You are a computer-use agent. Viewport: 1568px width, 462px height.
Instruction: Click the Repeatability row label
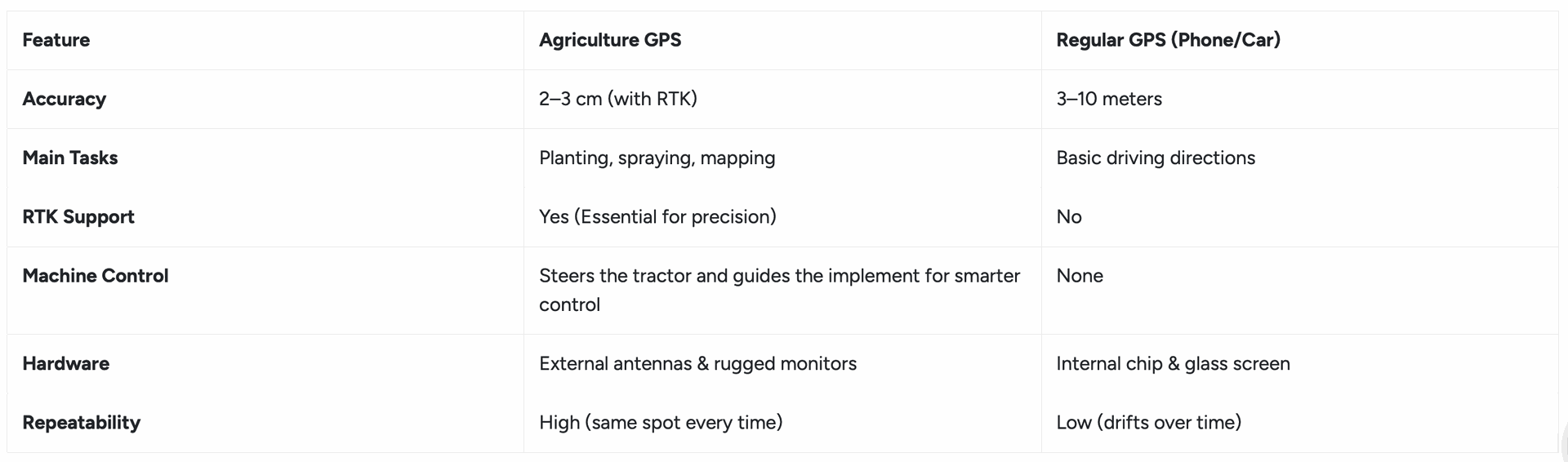pyautogui.click(x=82, y=422)
